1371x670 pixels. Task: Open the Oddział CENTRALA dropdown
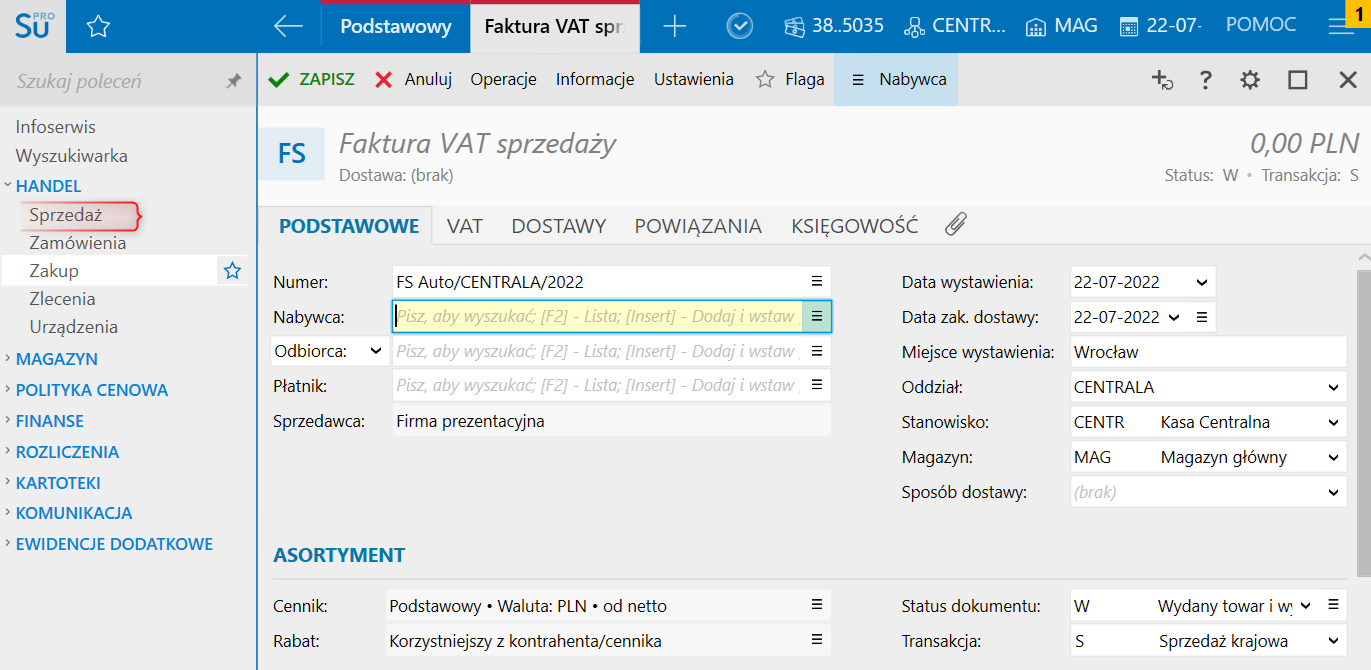pyautogui.click(x=1333, y=387)
